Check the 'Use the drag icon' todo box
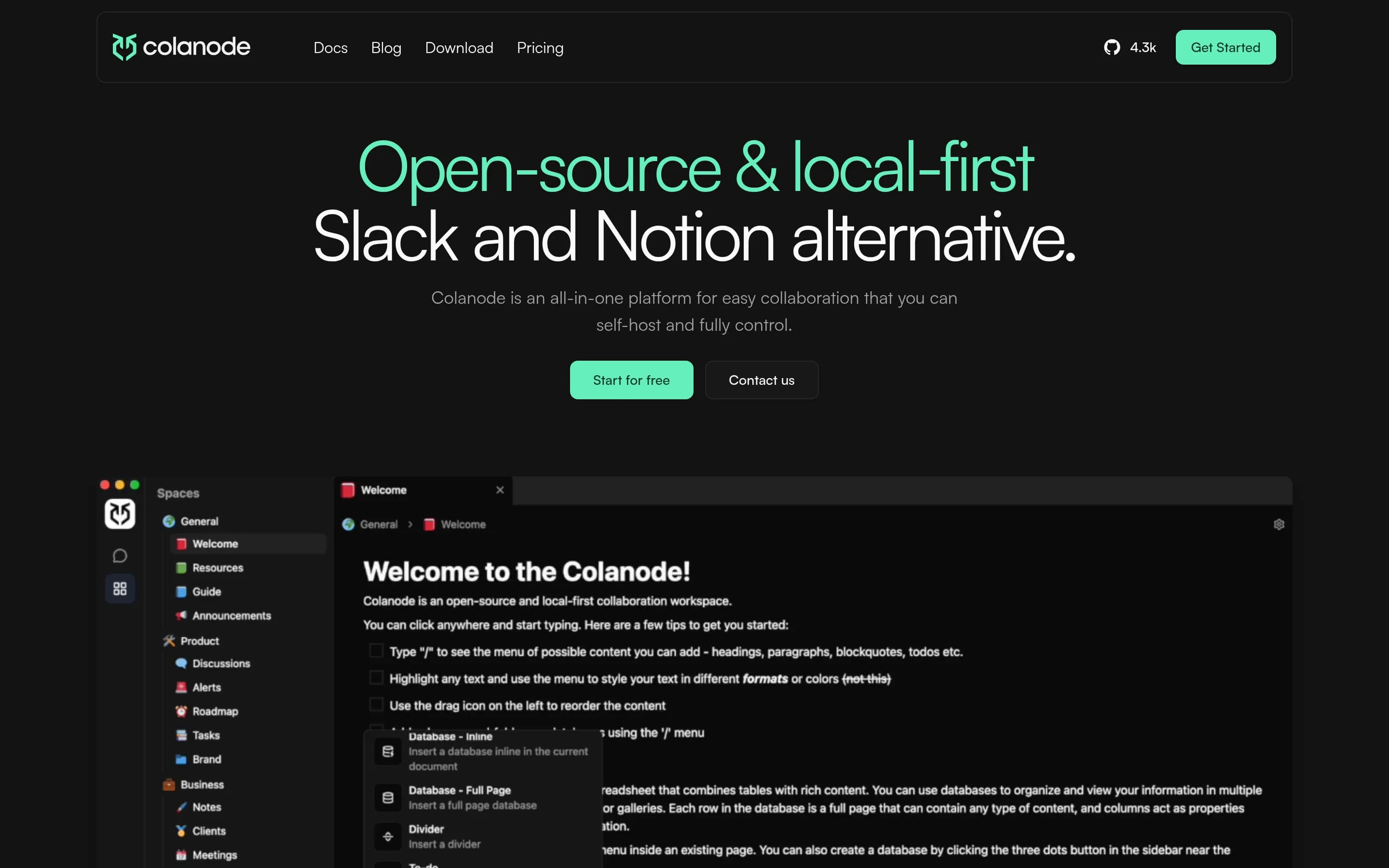 (x=376, y=705)
